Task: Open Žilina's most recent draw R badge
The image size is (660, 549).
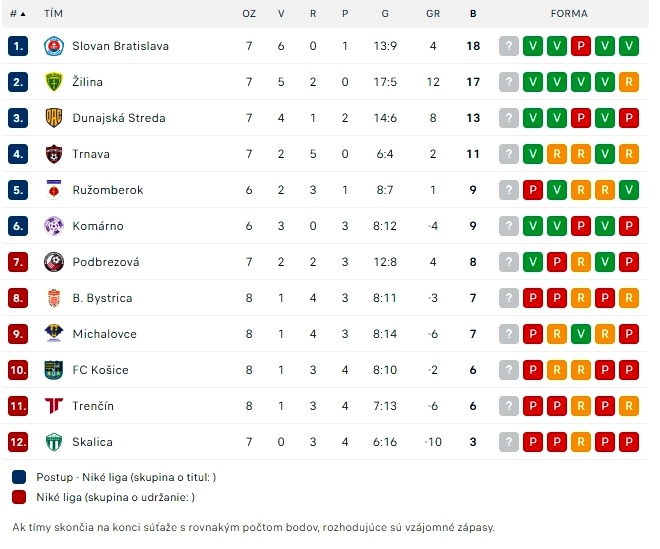Action: (x=629, y=82)
